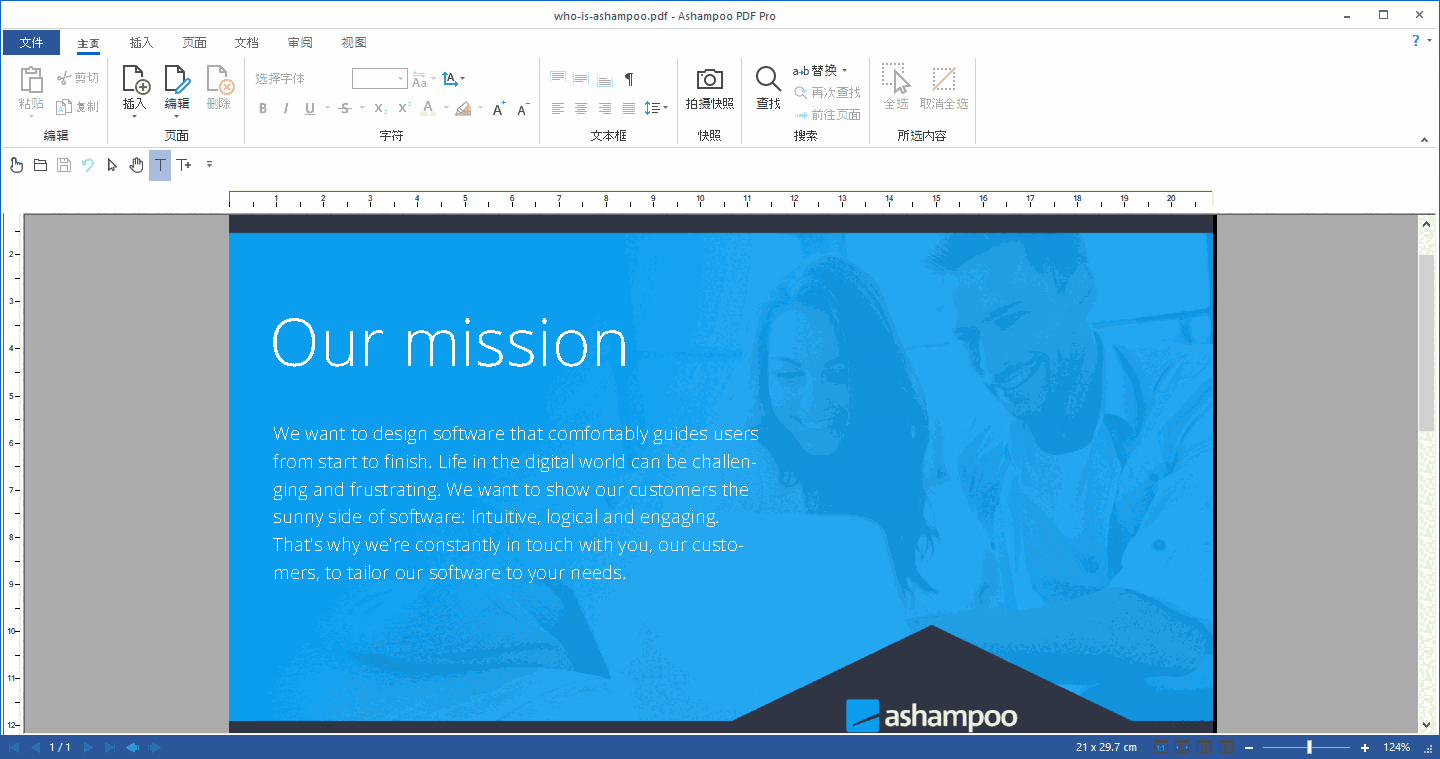
Task: Toggle bold formatting with the B icon
Action: coord(262,108)
